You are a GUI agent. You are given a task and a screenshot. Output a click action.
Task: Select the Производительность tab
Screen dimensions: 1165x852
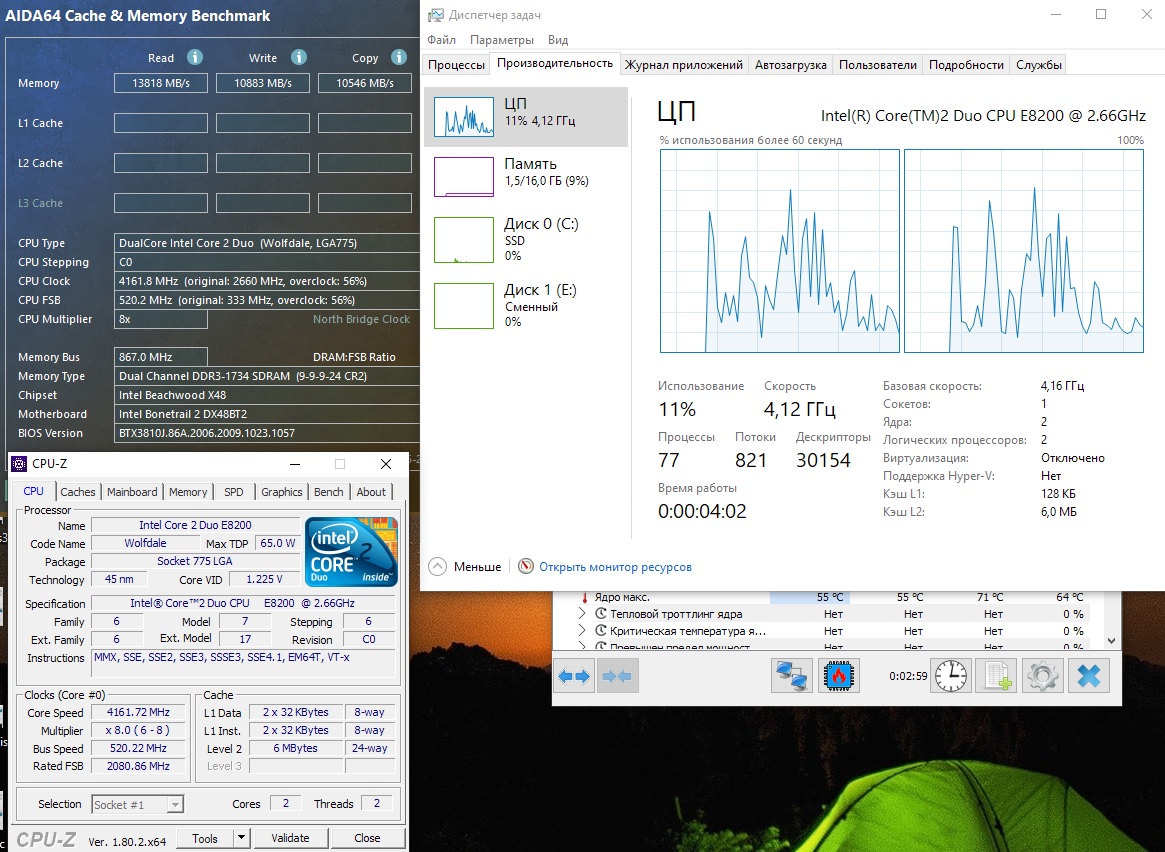555,64
